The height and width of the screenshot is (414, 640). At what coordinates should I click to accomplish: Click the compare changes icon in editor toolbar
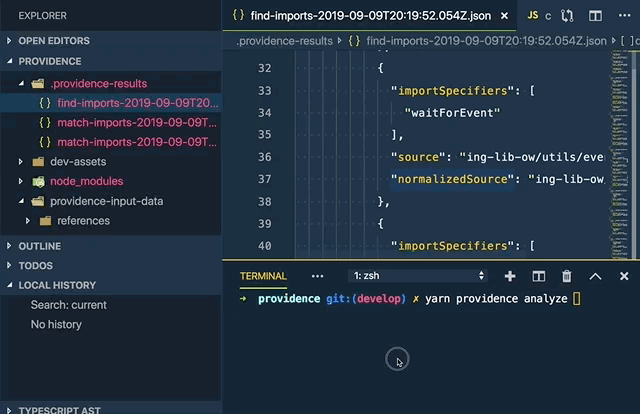pyautogui.click(x=568, y=16)
